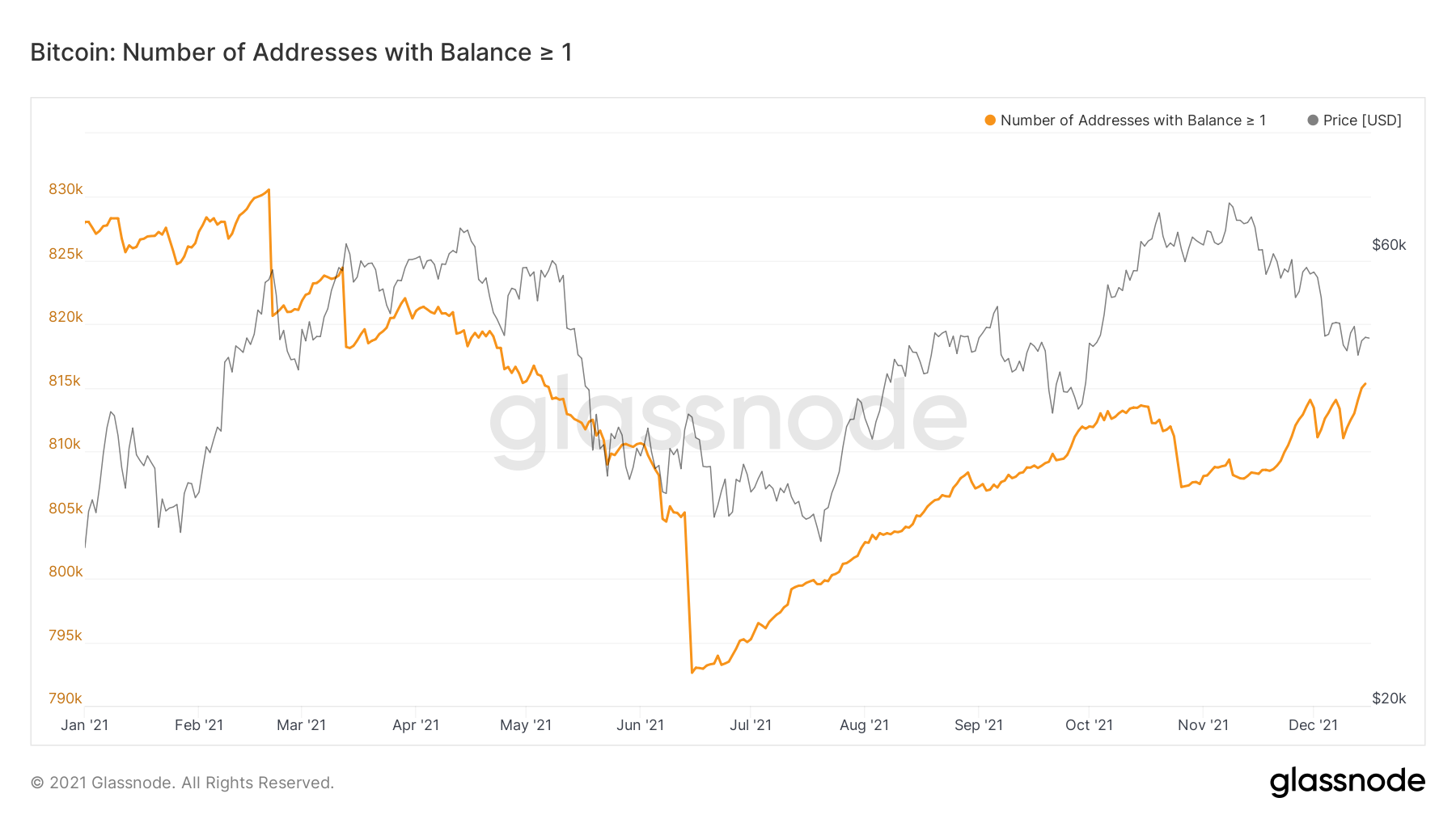The height and width of the screenshot is (819, 1456).
Task: Click the glassnode watermark in chart center
Action: [x=728, y=420]
